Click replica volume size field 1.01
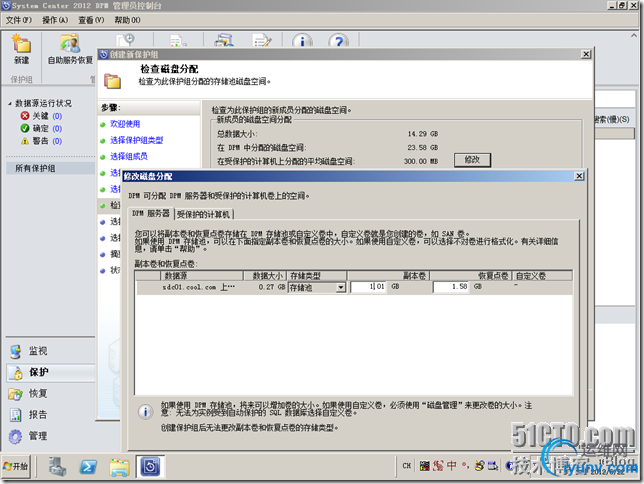This screenshot has height=484, width=644. (369, 287)
